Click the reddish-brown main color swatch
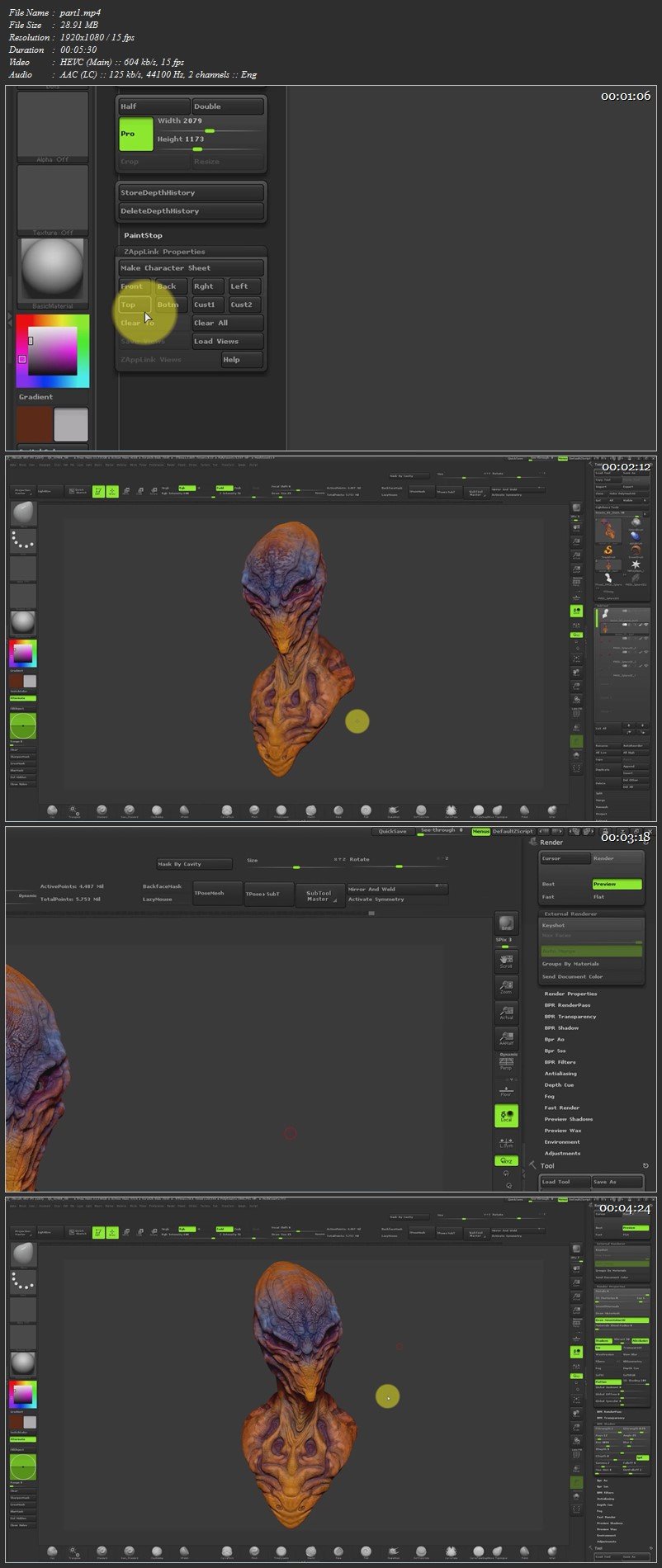The image size is (662, 1568). pos(35,424)
